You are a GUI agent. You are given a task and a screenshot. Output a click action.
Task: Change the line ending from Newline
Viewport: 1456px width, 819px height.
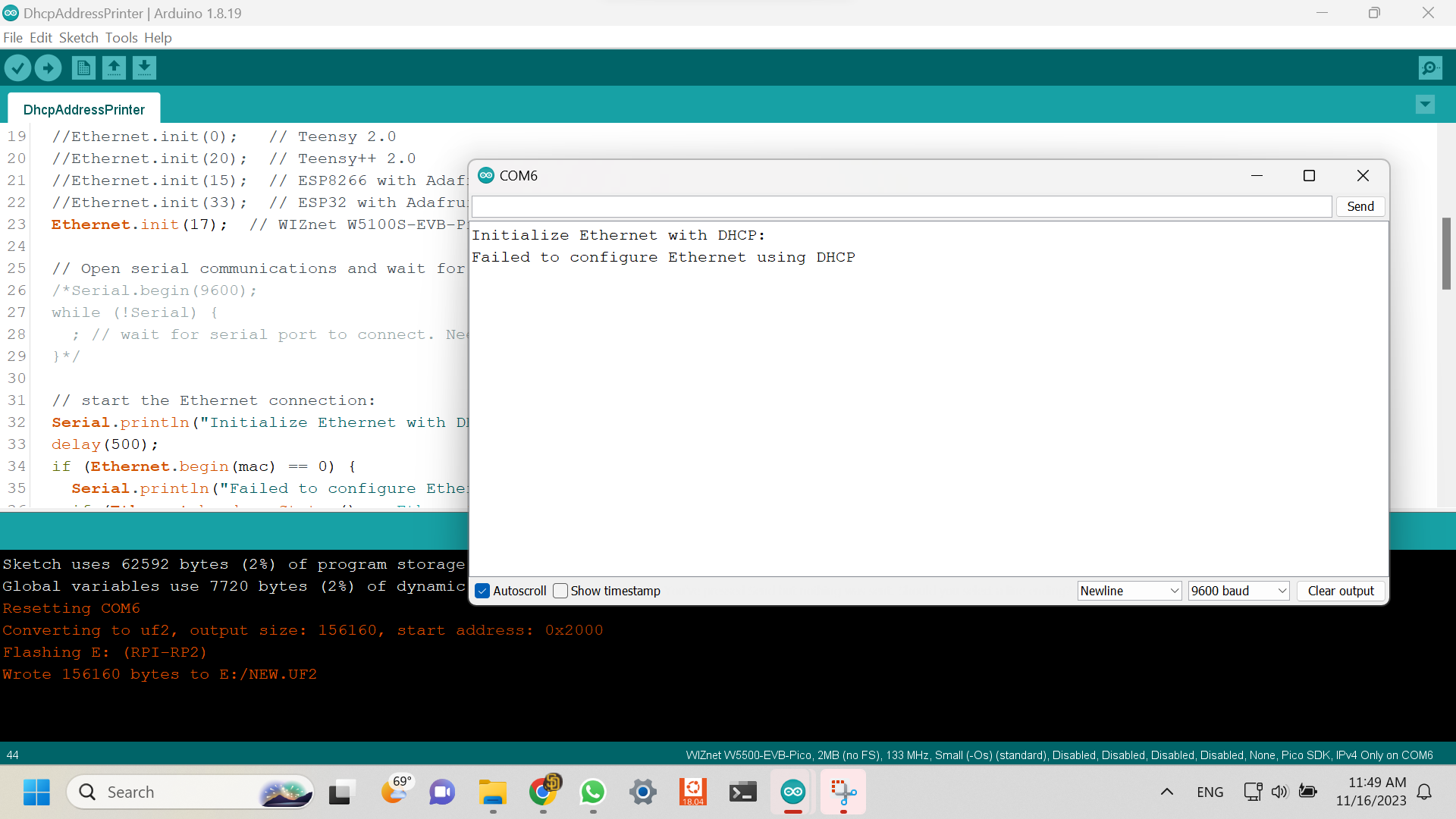pyautogui.click(x=1128, y=591)
